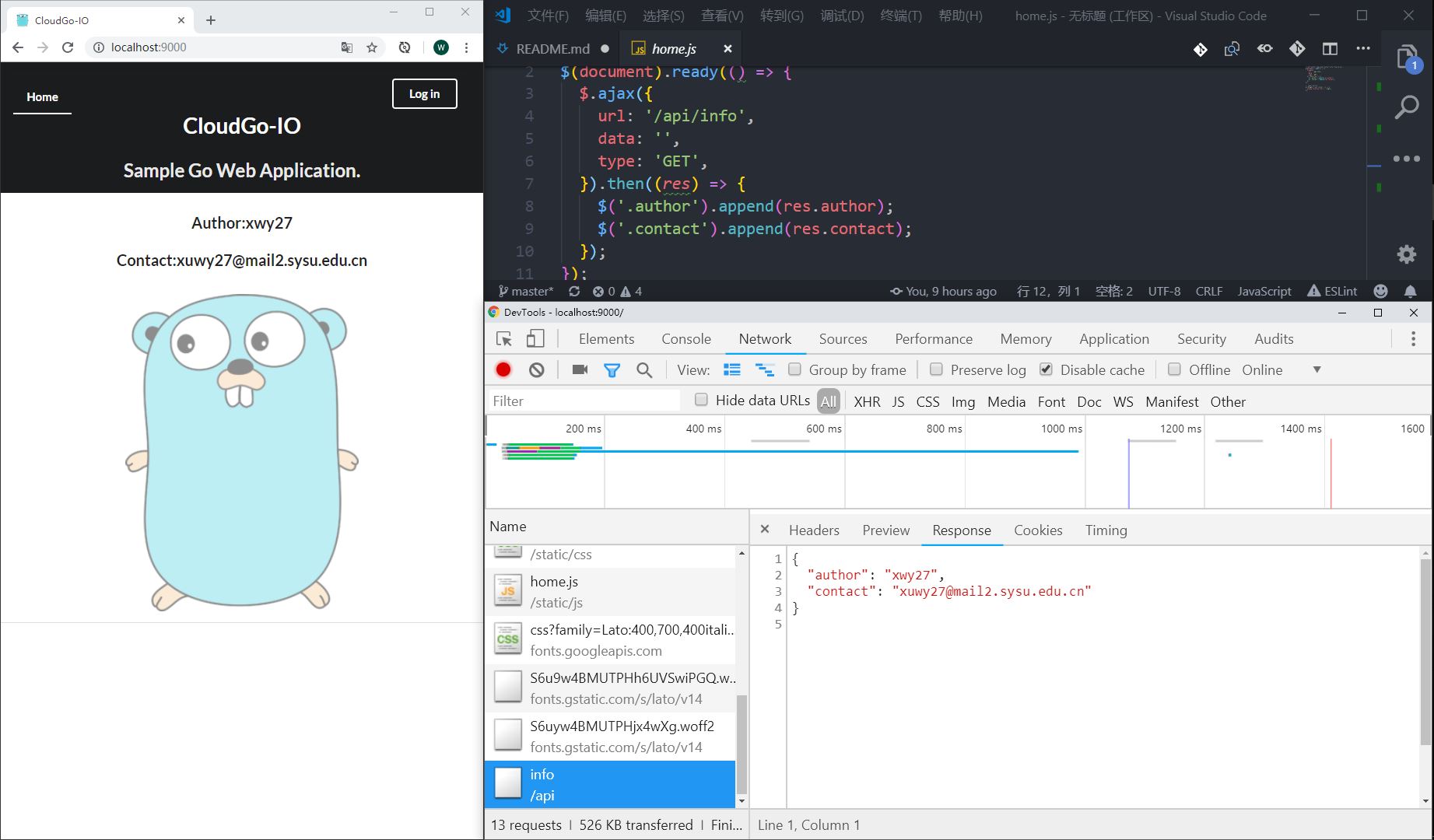Uncheck the Disable cache checkbox
The image size is (1434, 840).
coord(1046,369)
